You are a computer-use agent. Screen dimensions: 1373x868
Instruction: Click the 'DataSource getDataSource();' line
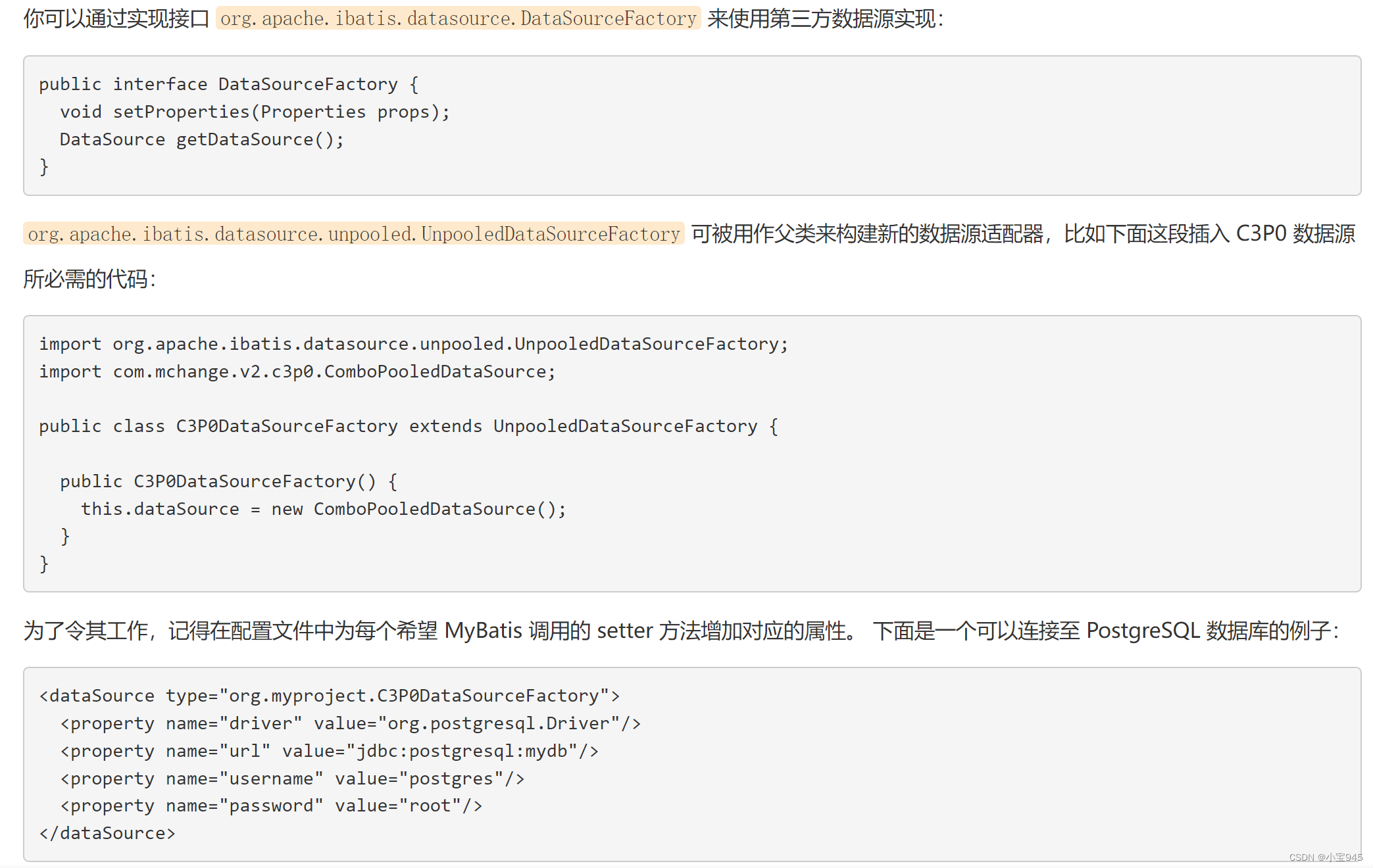(x=201, y=139)
